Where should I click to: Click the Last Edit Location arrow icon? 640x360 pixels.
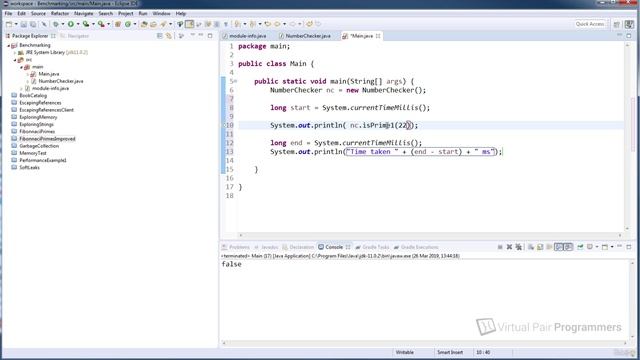pyautogui.click(x=267, y=24)
